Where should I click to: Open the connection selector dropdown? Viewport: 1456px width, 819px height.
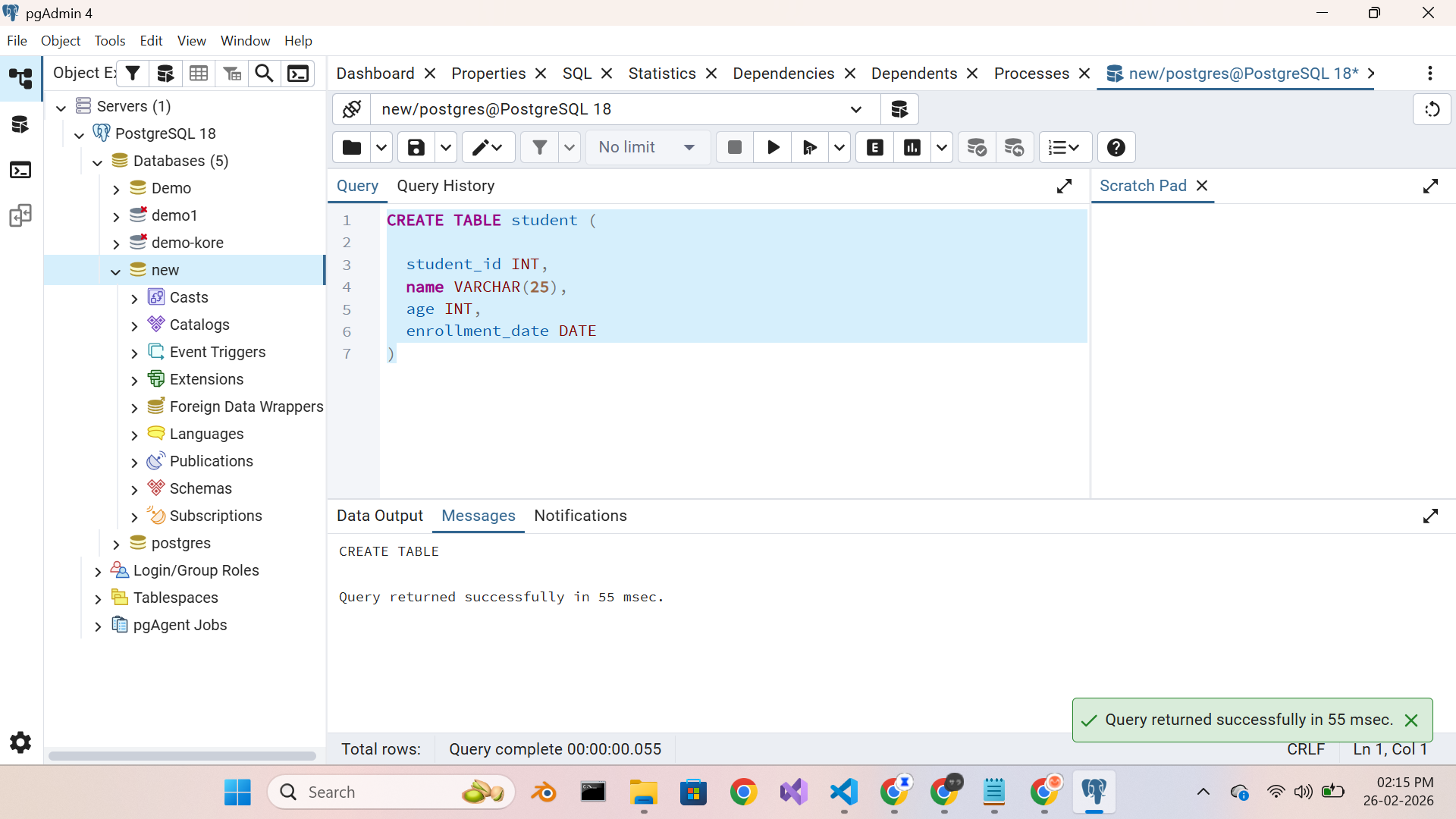pyautogui.click(x=855, y=109)
